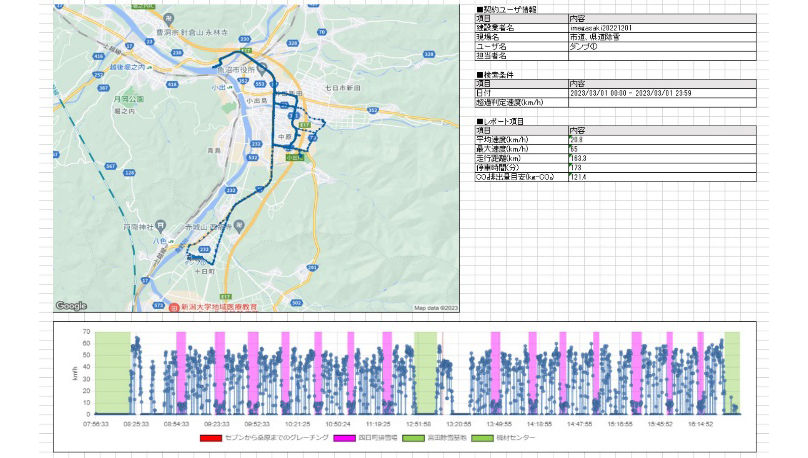Click the Google logo on the map
Image resolution: width=808 pixels, height=458 pixels.
(71, 305)
